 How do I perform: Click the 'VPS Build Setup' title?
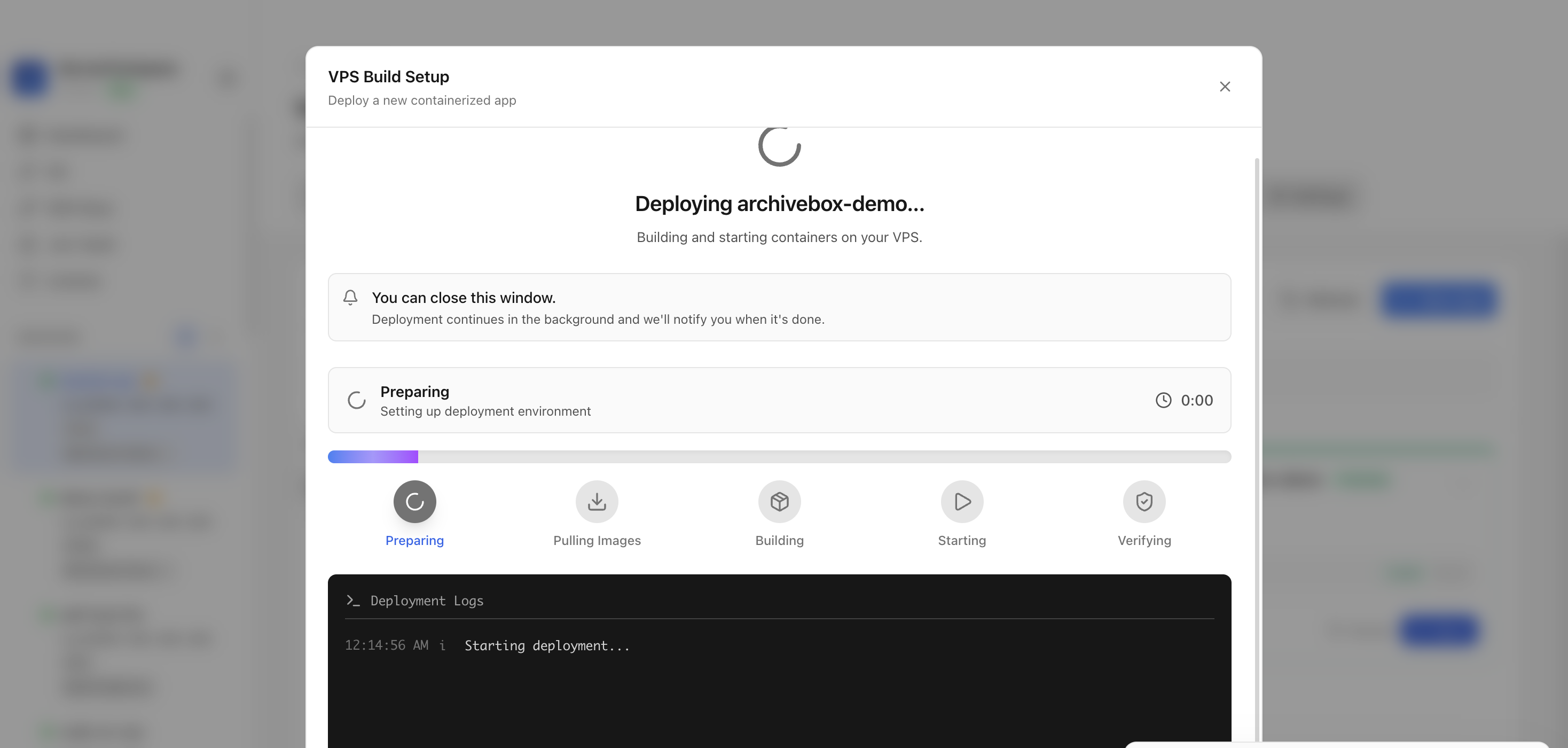coord(388,77)
